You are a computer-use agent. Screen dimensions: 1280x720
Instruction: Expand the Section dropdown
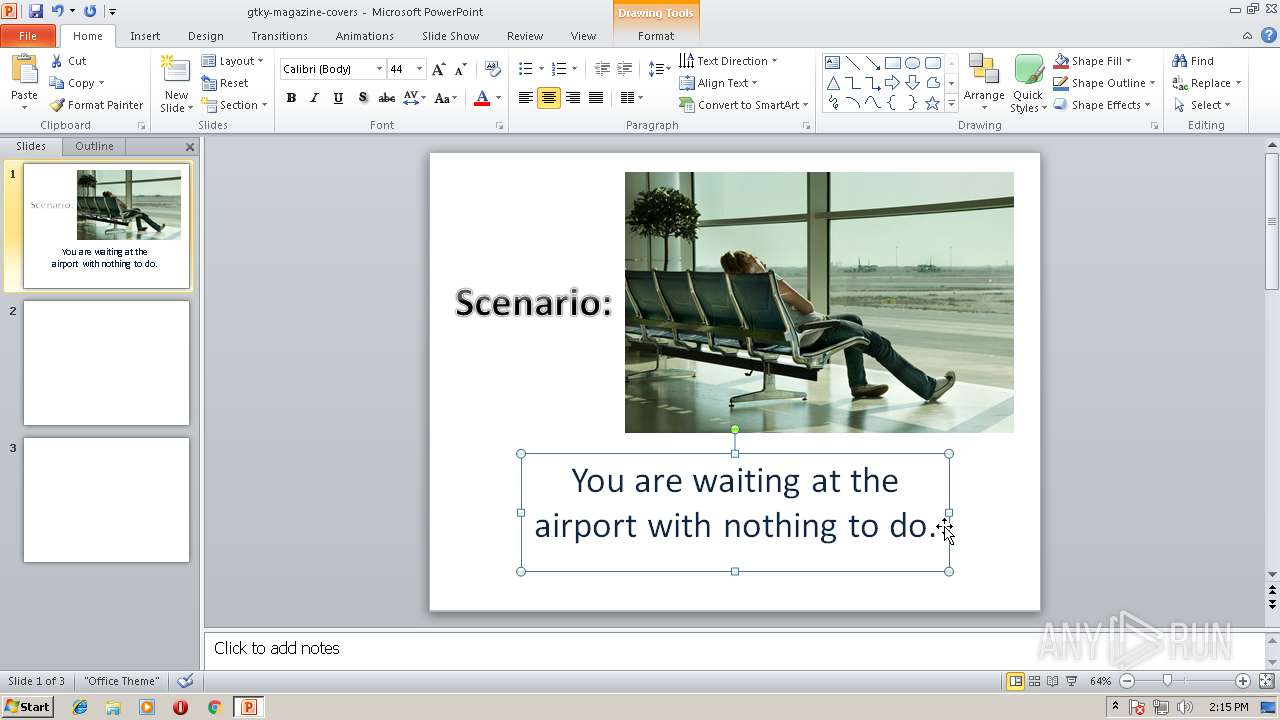coord(234,105)
